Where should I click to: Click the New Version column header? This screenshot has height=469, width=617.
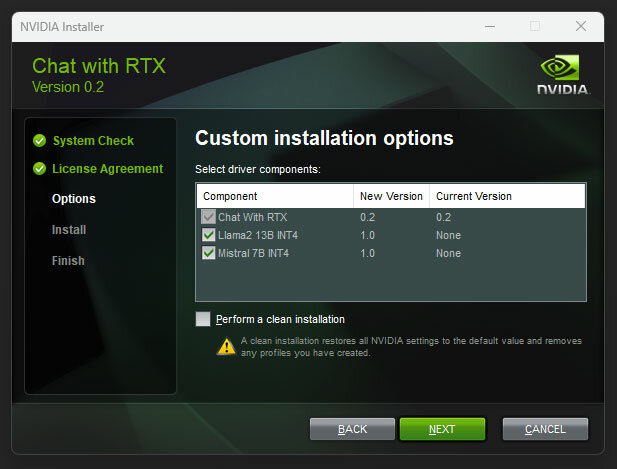(392, 196)
